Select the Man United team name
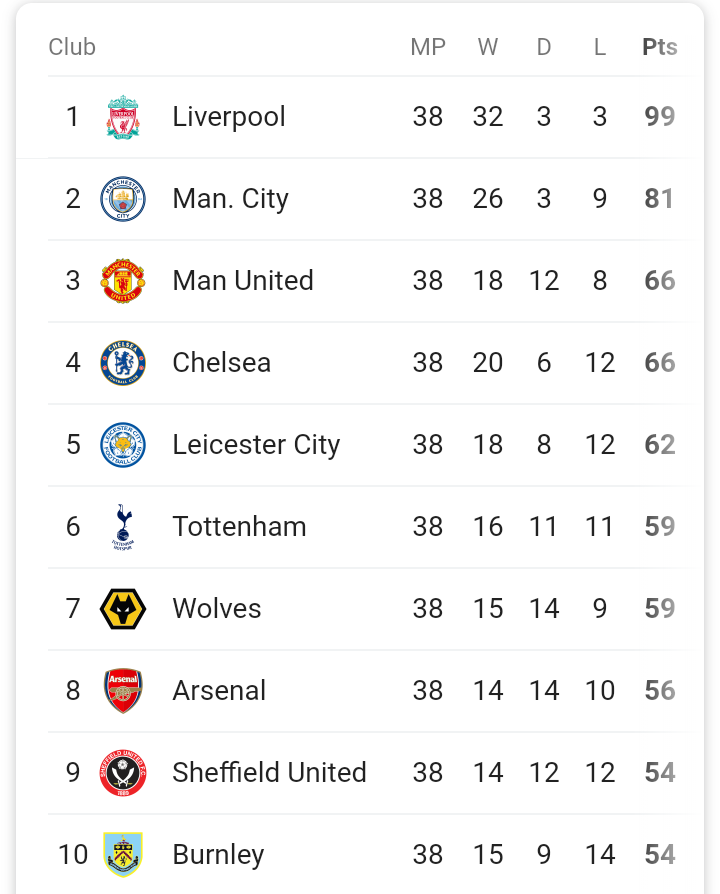 243,281
